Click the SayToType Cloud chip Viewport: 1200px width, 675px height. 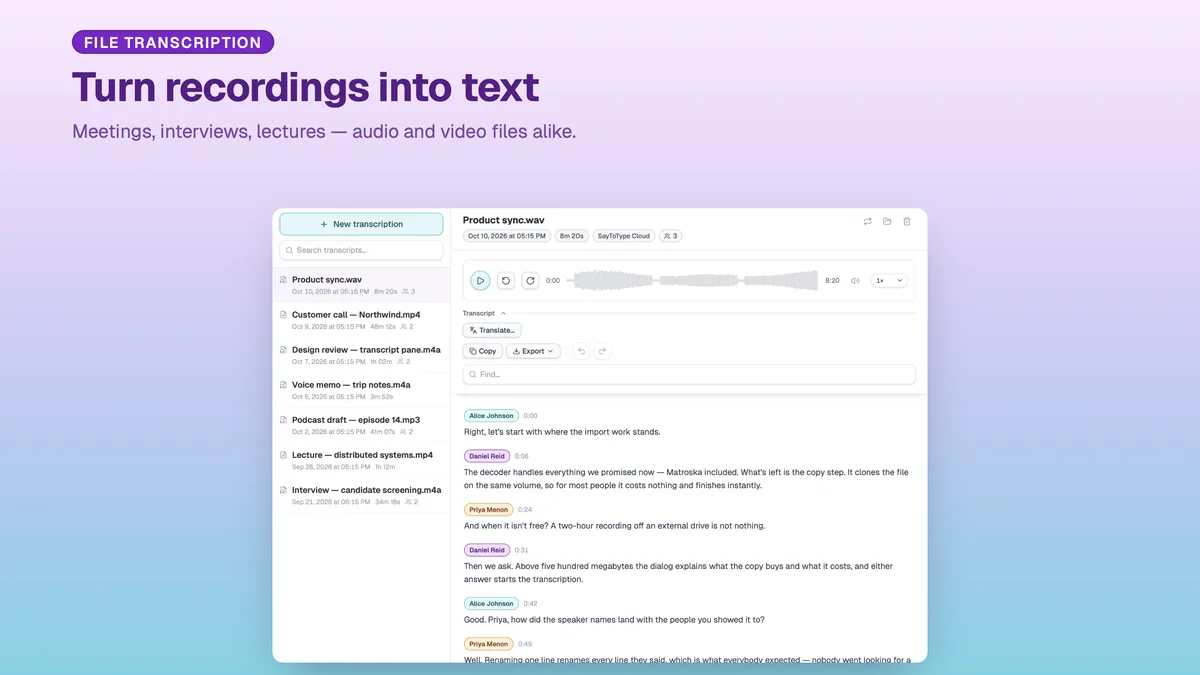pos(623,236)
